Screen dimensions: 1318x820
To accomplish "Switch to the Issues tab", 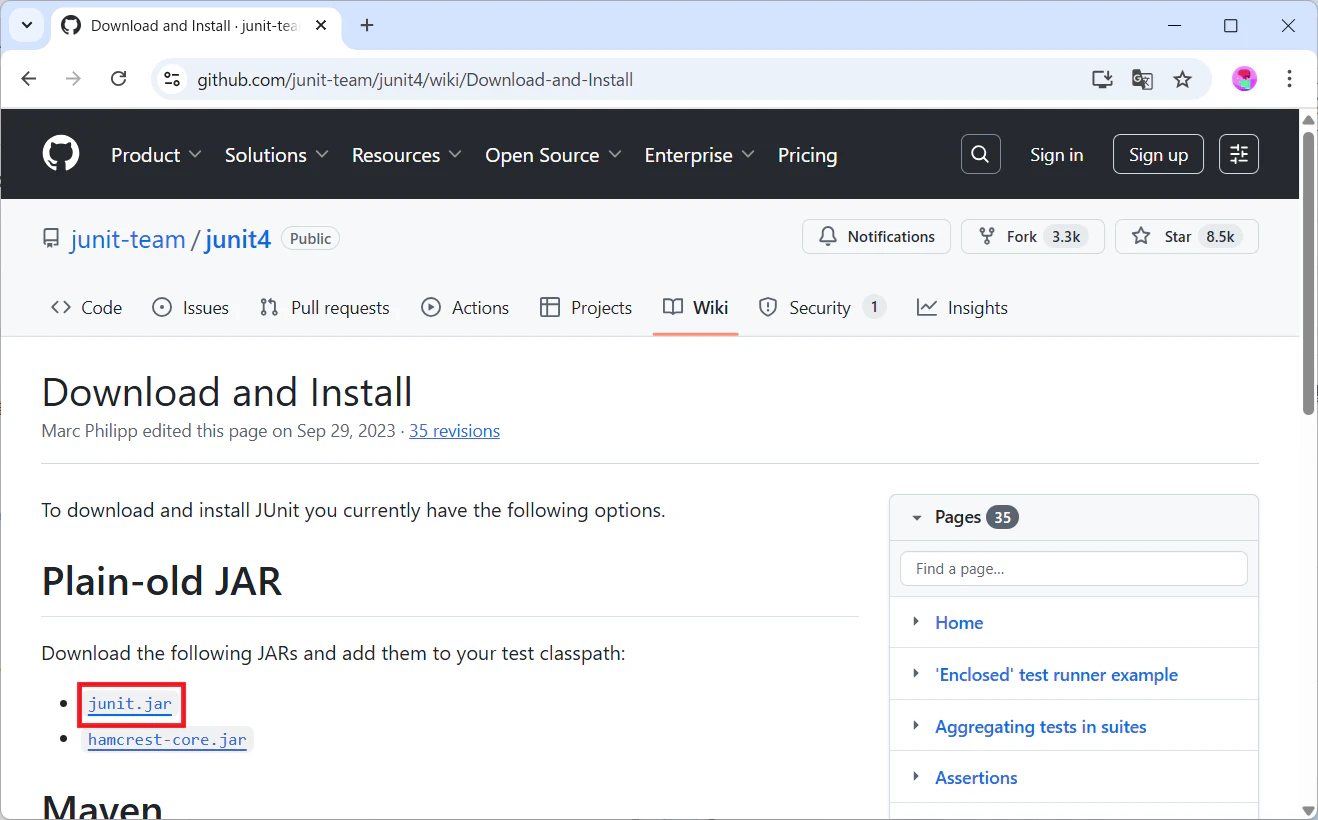I will pos(190,308).
